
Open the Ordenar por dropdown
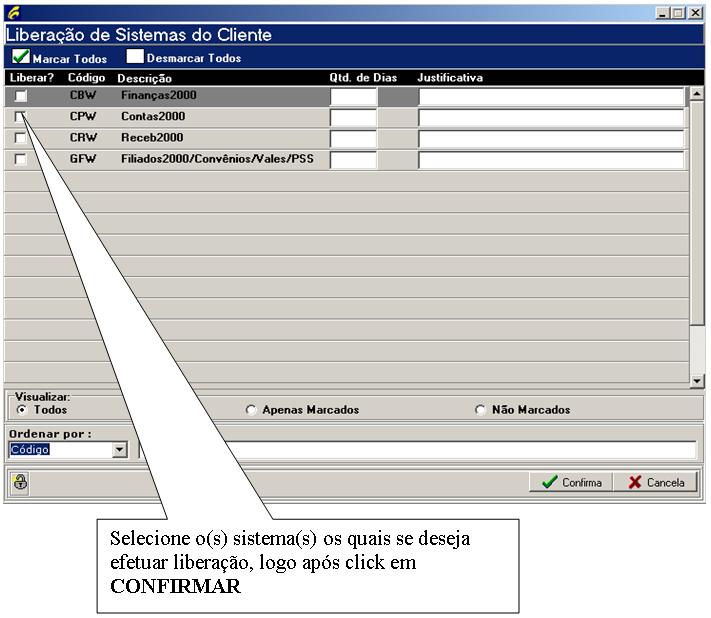pyautogui.click(x=120, y=450)
